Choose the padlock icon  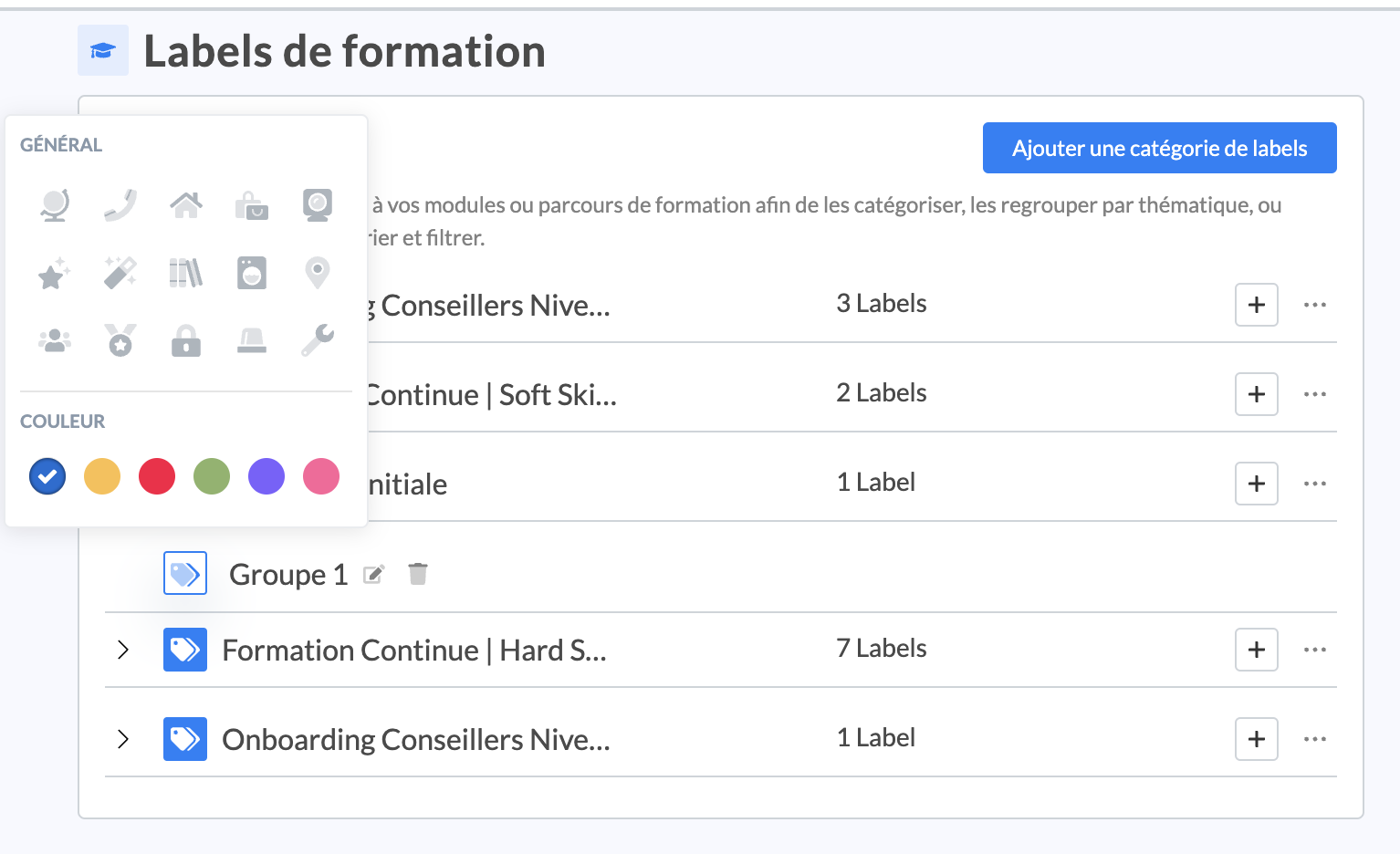point(186,340)
